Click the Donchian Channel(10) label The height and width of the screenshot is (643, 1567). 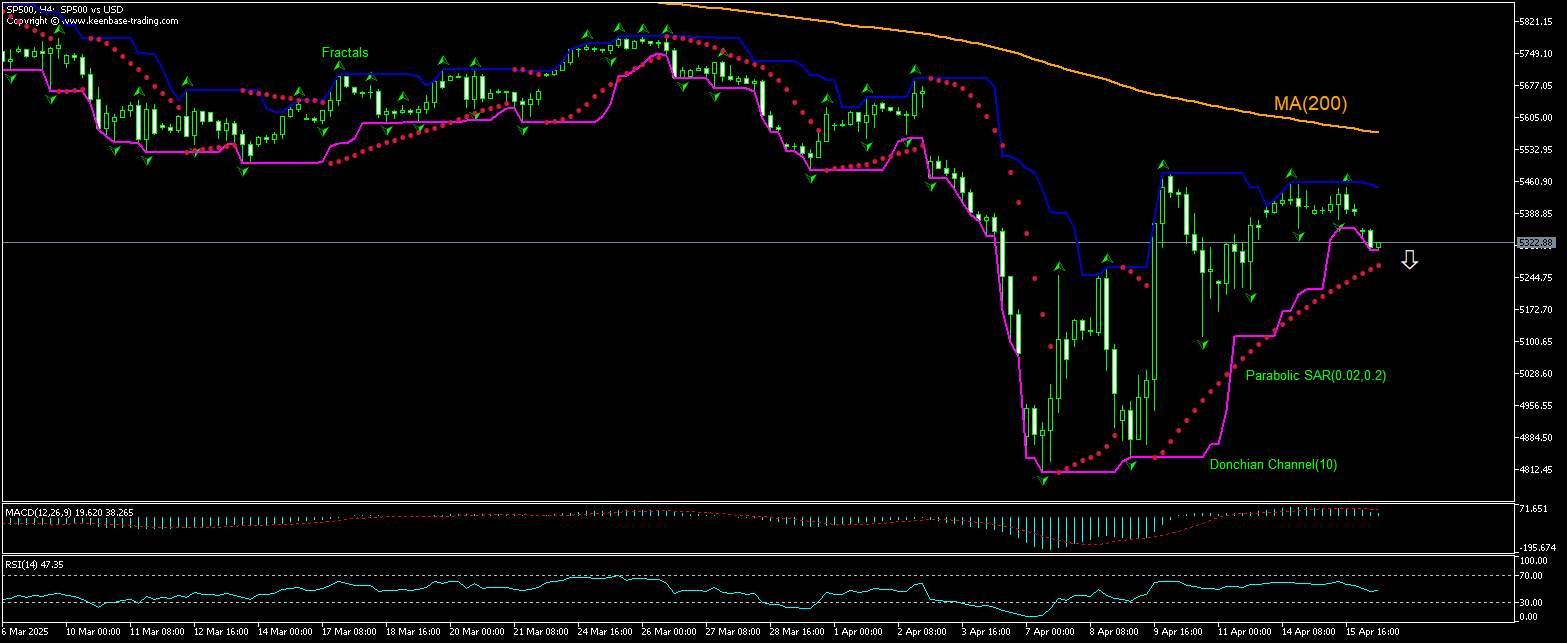[1272, 465]
